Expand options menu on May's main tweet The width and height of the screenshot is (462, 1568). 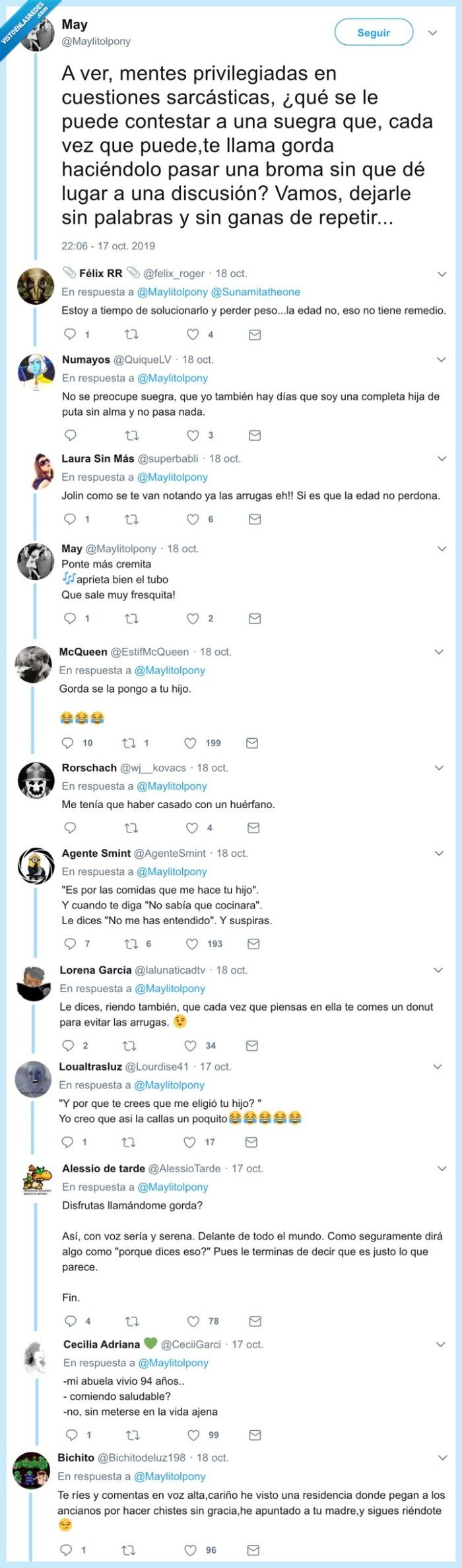point(432,31)
